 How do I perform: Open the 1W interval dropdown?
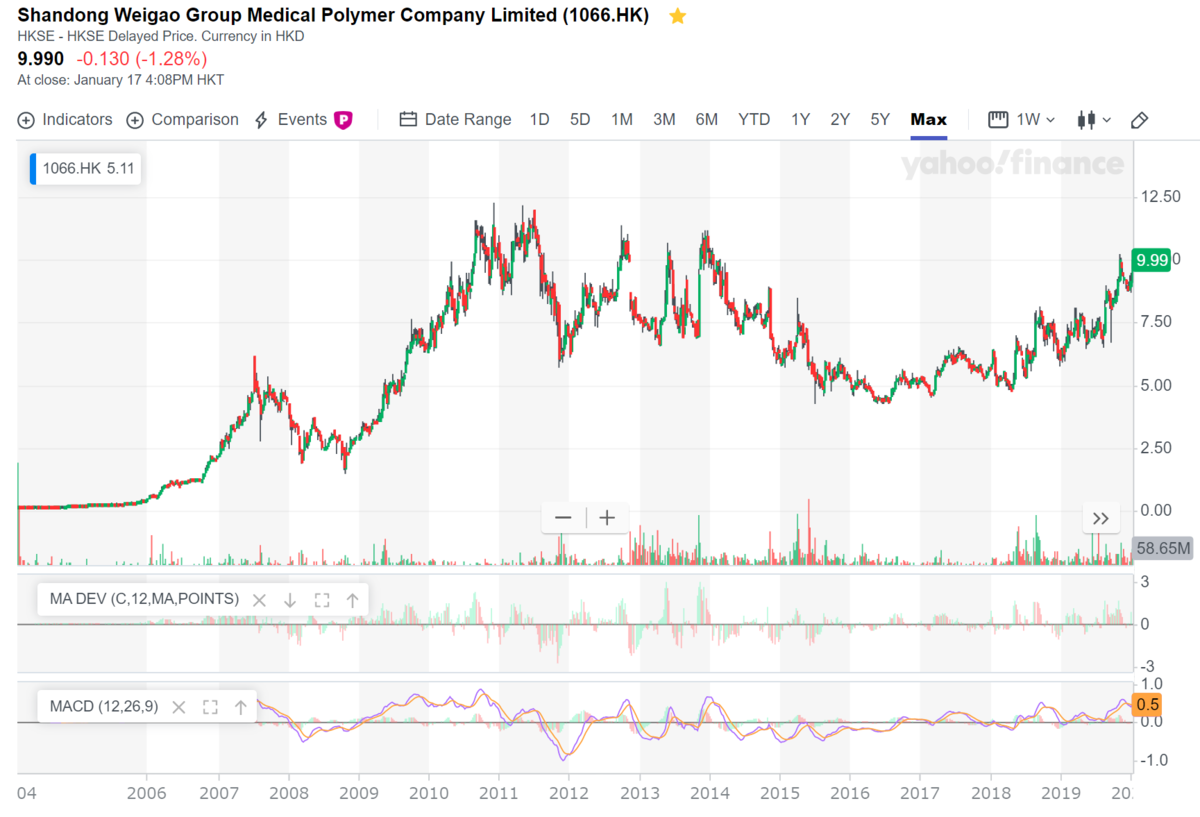[1022, 120]
